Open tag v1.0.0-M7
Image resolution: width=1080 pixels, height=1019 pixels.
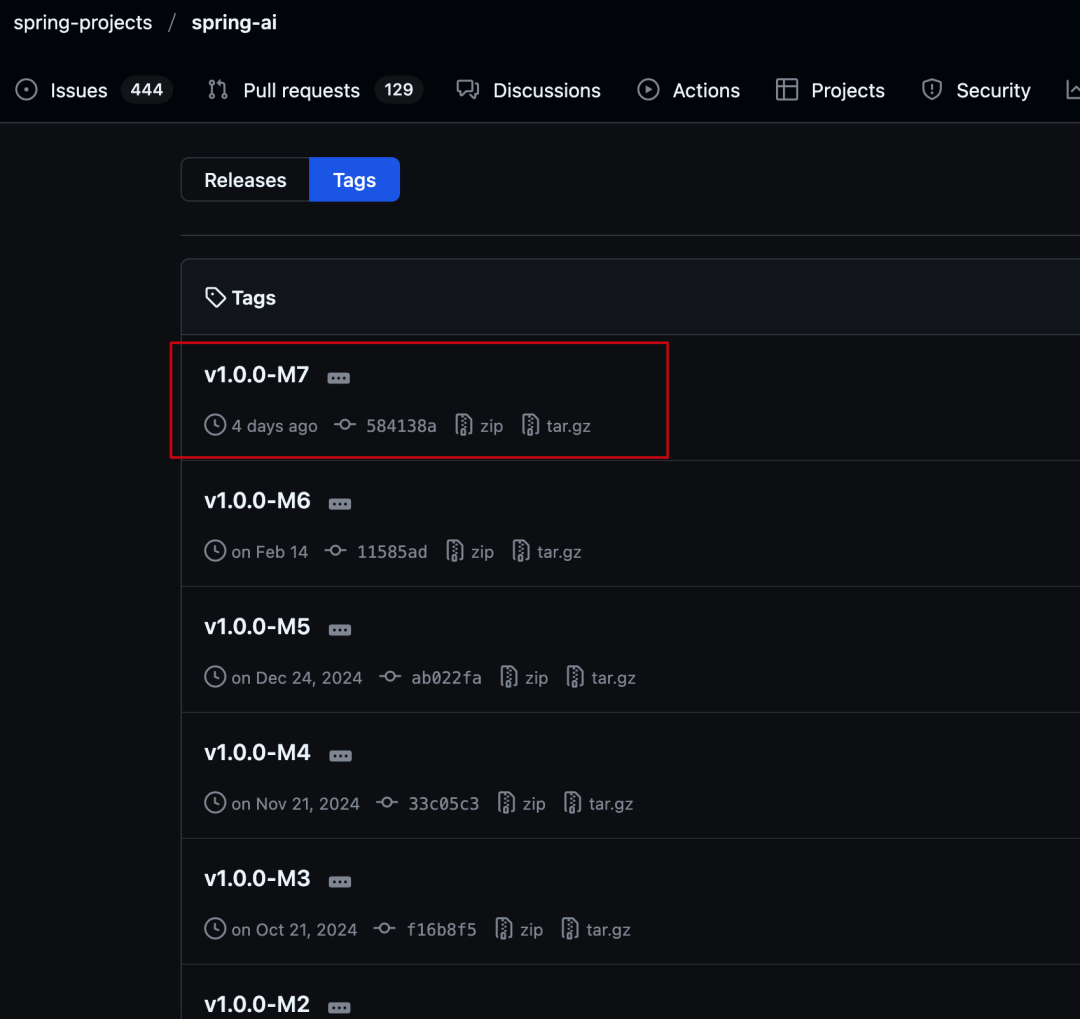[257, 375]
